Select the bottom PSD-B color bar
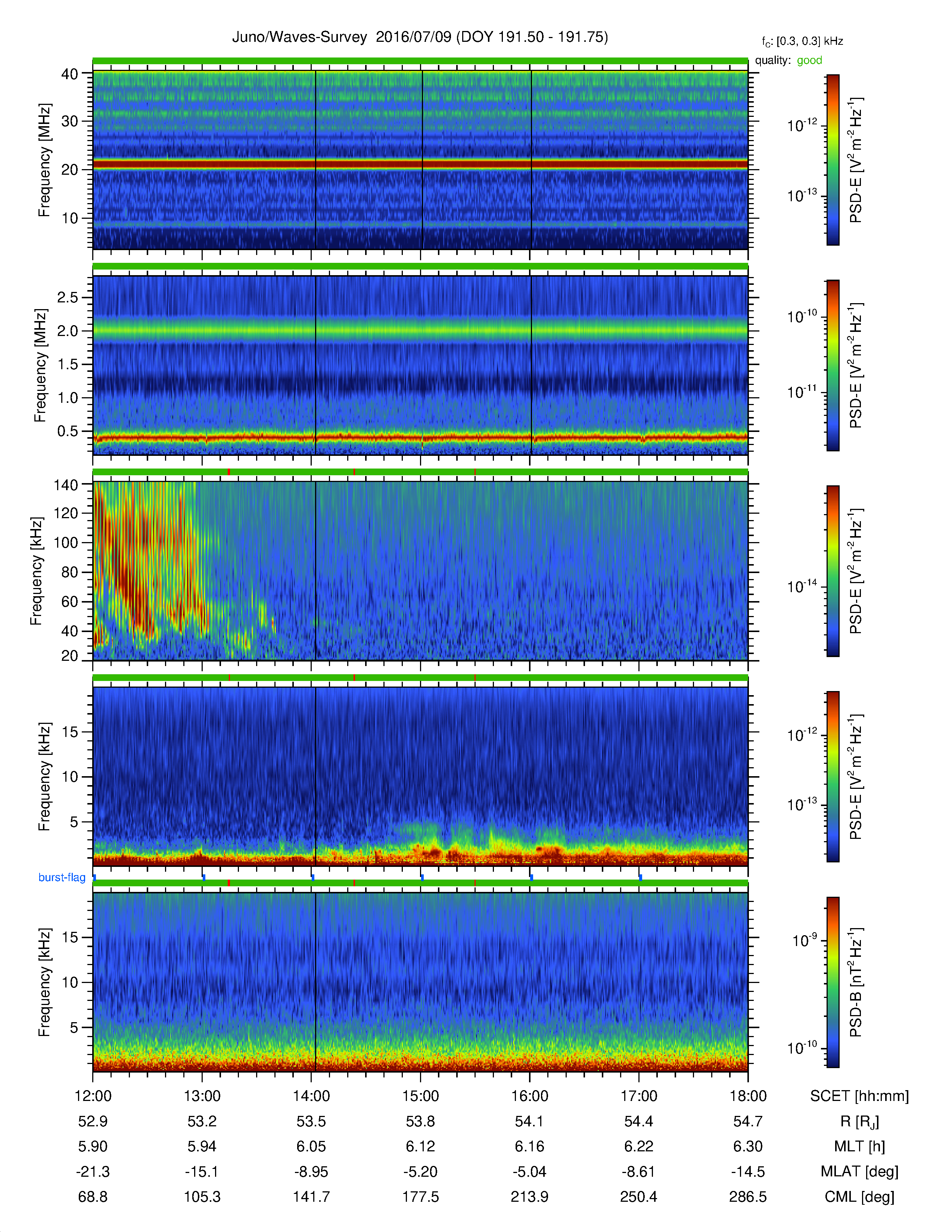The width and height of the screenshot is (952, 1232). tap(833, 982)
